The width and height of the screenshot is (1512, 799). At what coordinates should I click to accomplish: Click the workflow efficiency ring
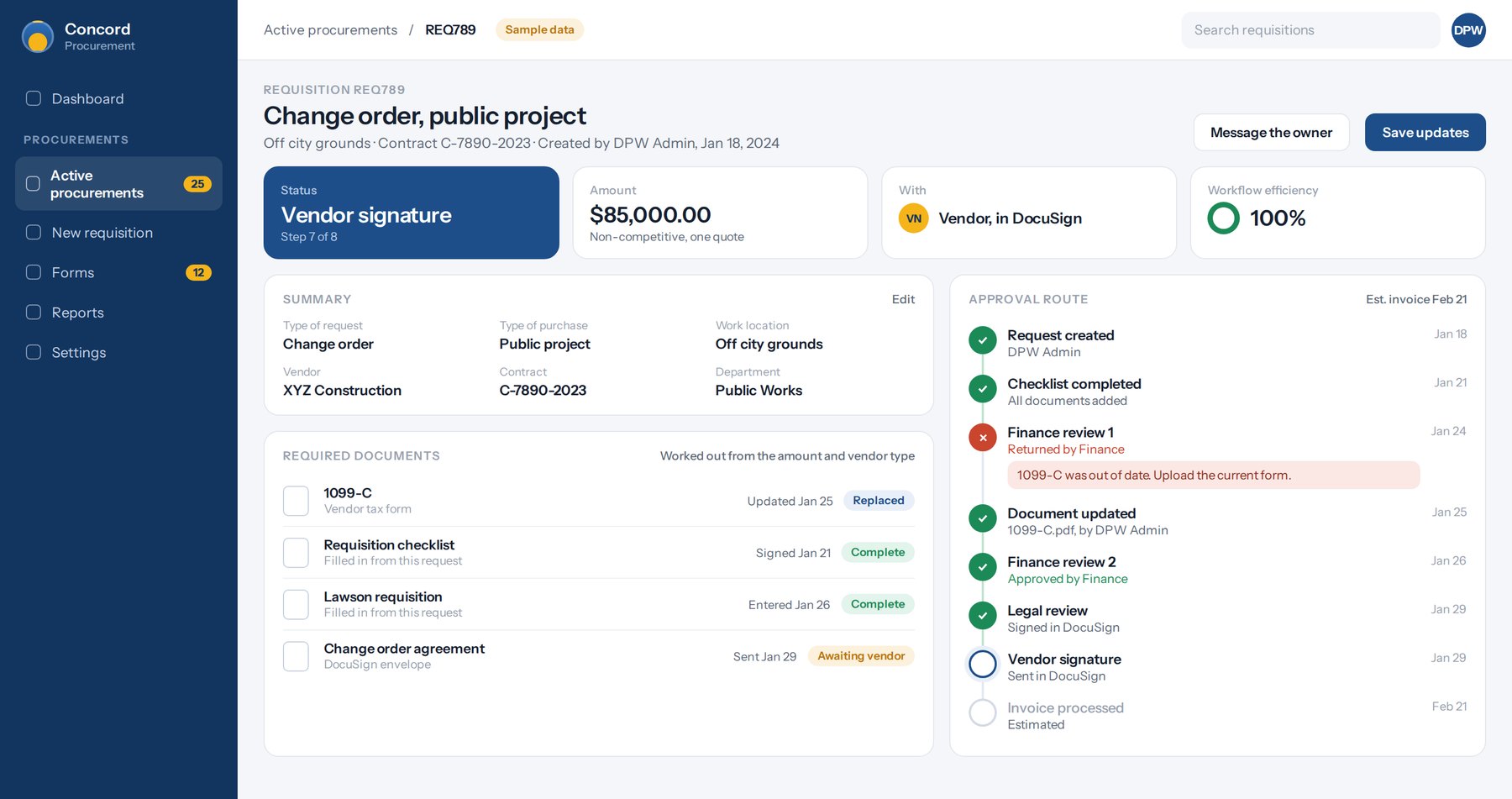coord(1223,218)
